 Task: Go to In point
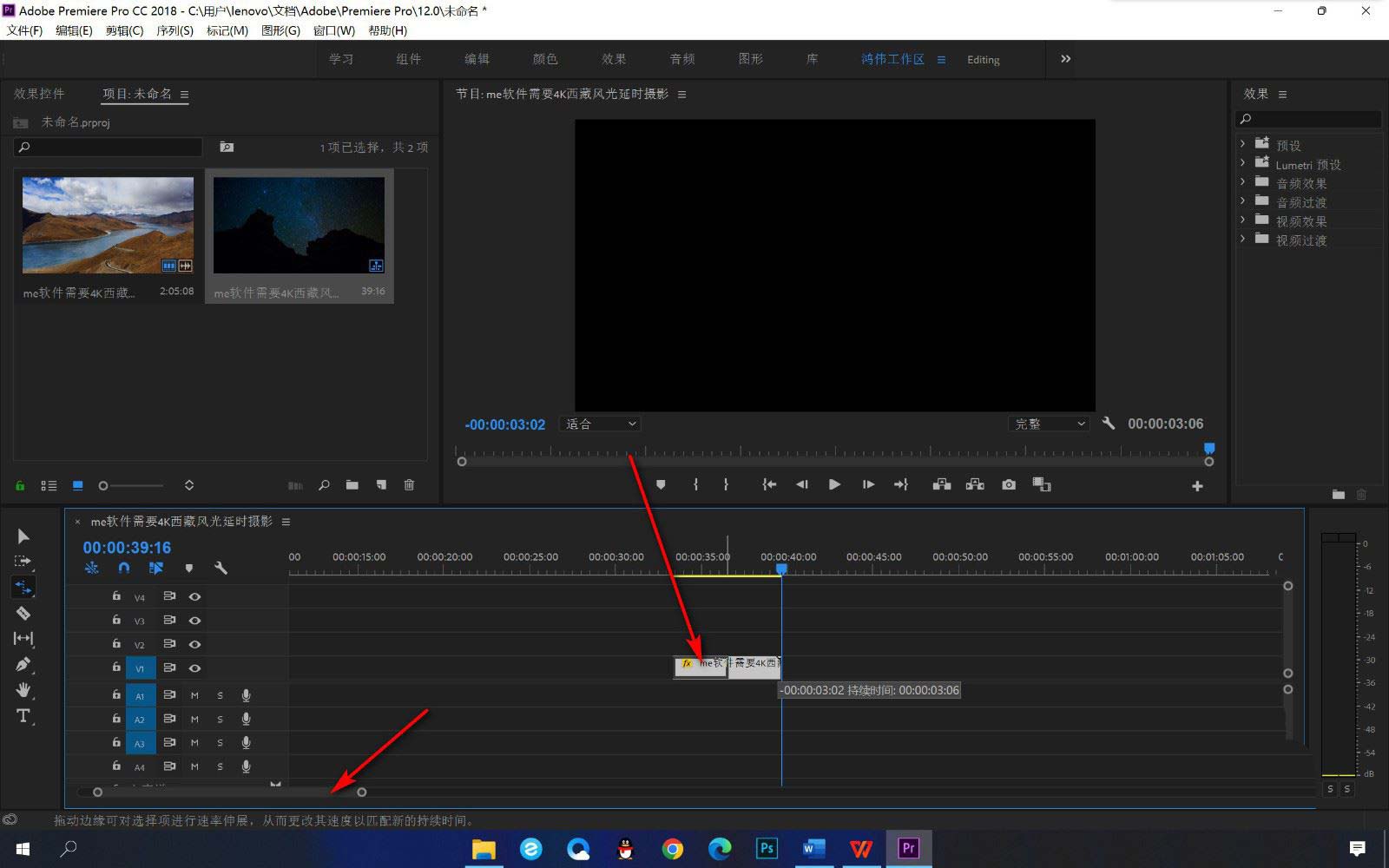[x=769, y=484]
